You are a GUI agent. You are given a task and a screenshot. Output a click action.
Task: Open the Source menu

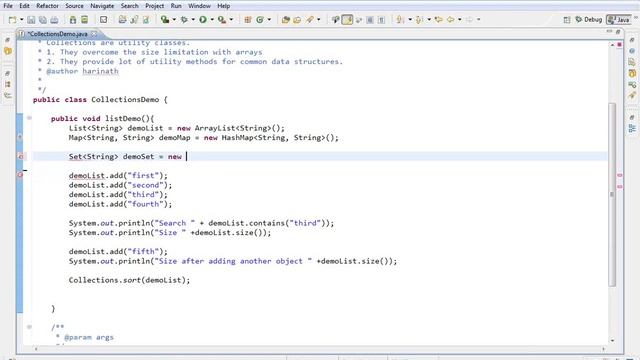(x=74, y=6)
